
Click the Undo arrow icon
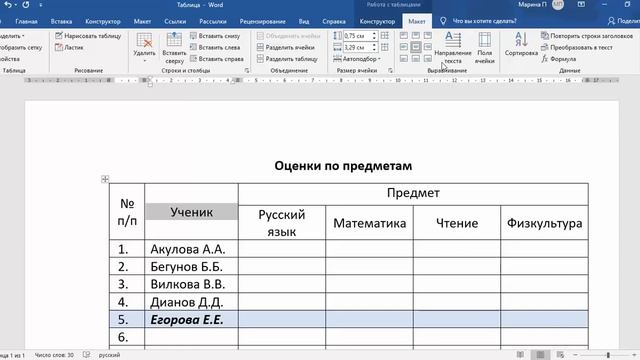[x=7, y=5]
